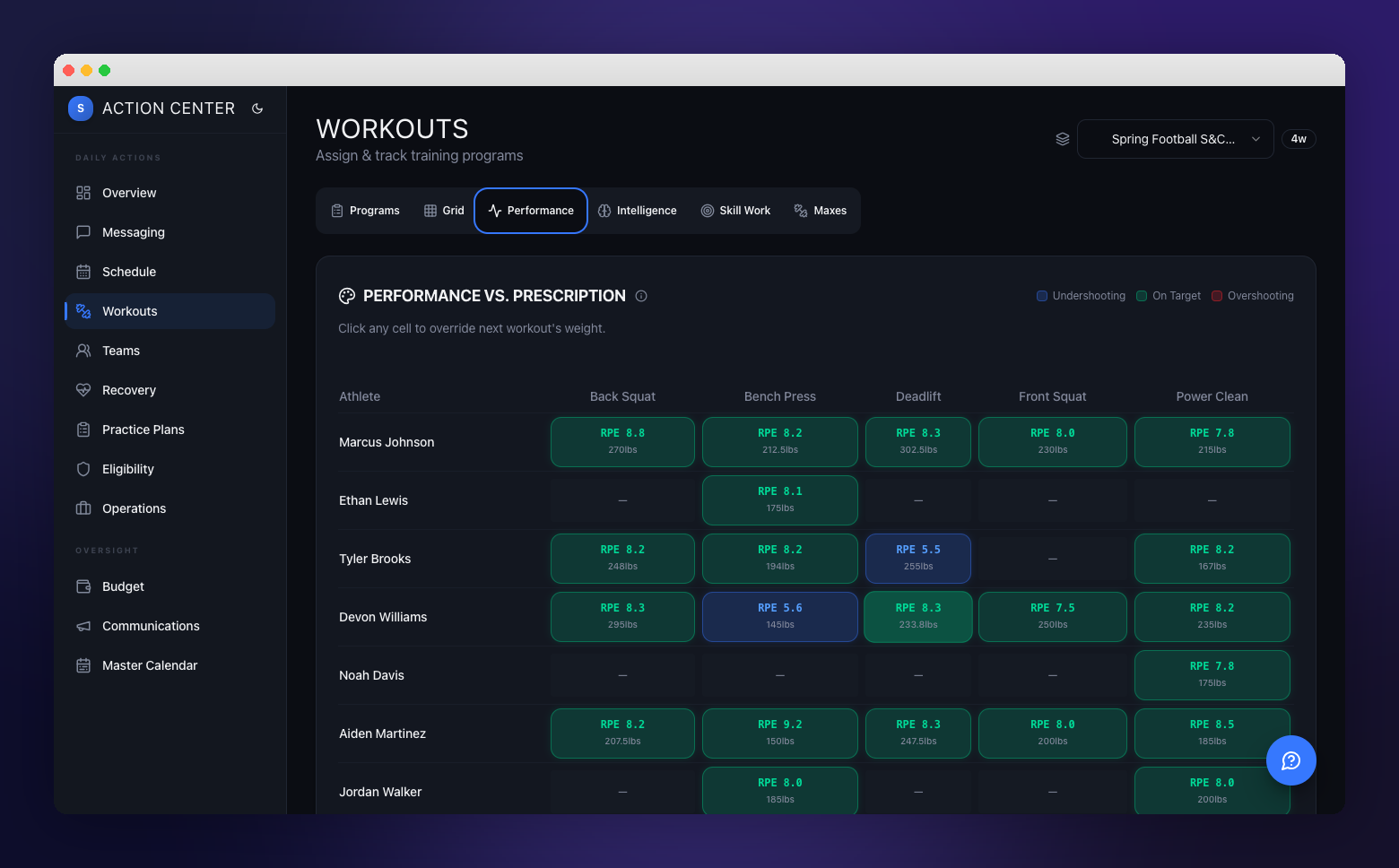Open the Teams page
This screenshot has width=1399, height=868.
169,351
